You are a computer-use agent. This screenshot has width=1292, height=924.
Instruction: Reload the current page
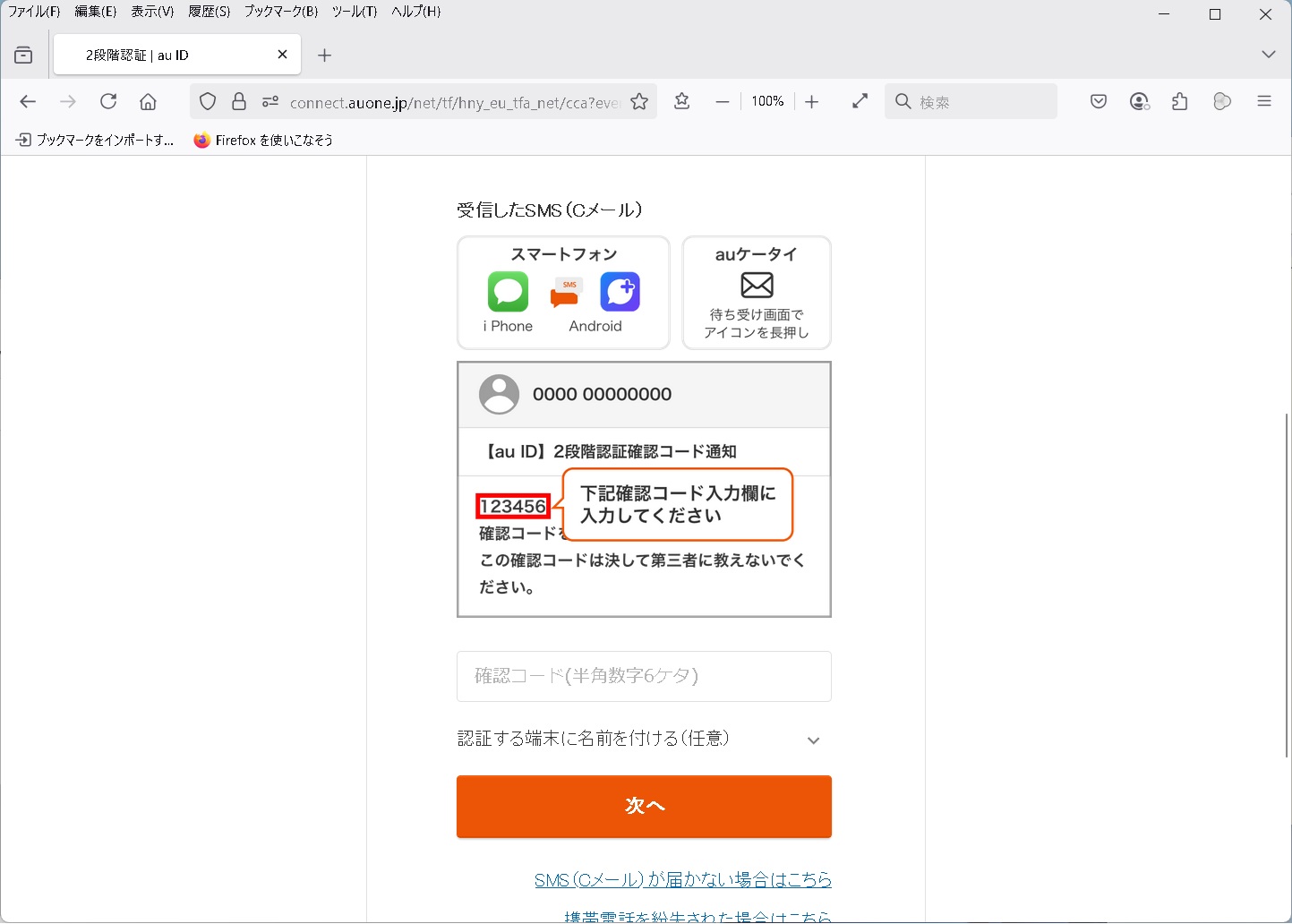(x=108, y=102)
